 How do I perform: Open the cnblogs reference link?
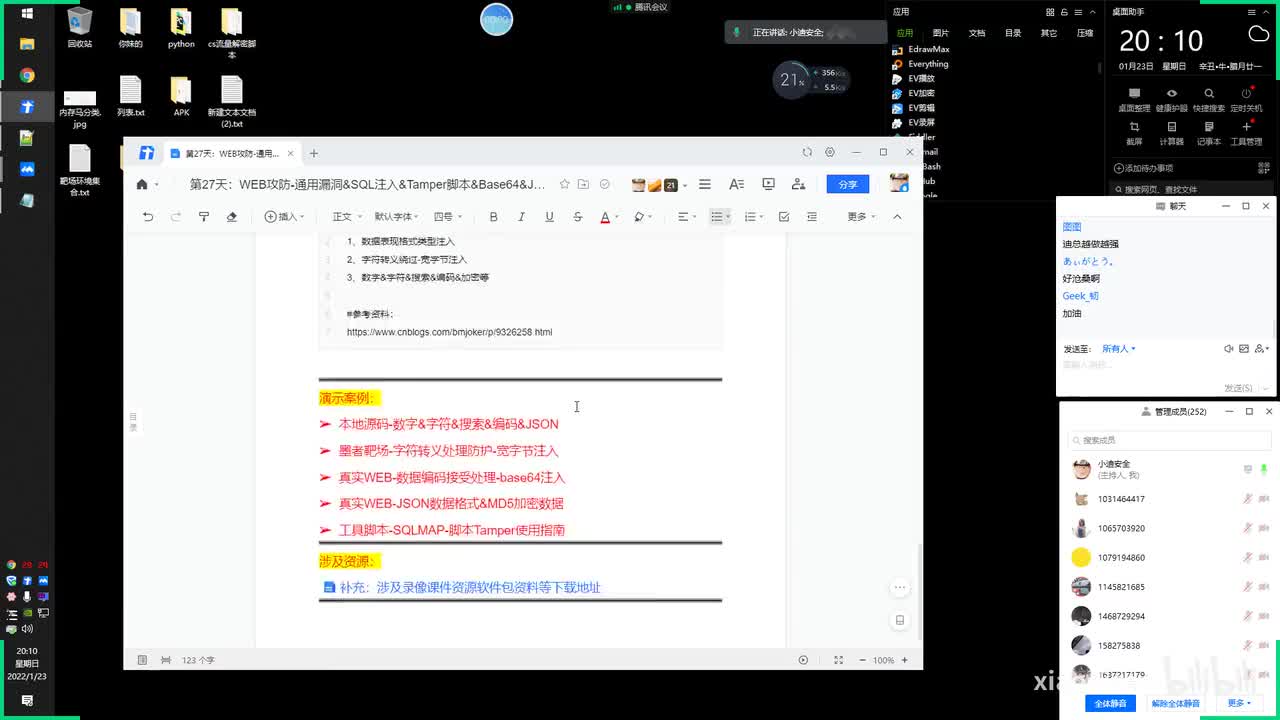click(449, 332)
